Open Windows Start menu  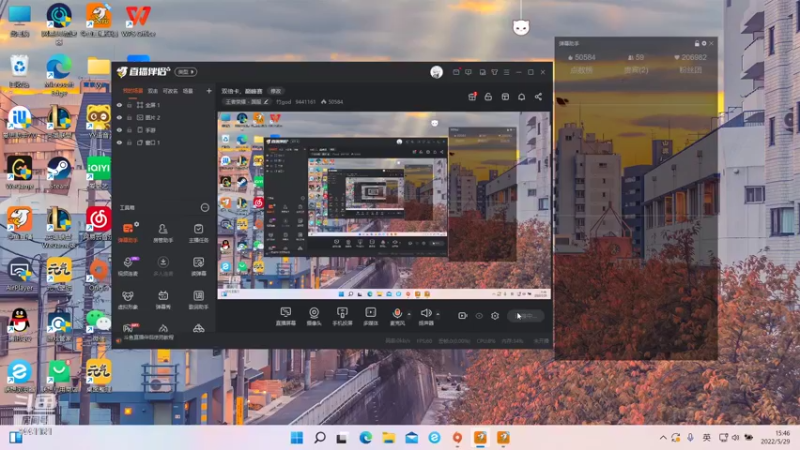296,437
